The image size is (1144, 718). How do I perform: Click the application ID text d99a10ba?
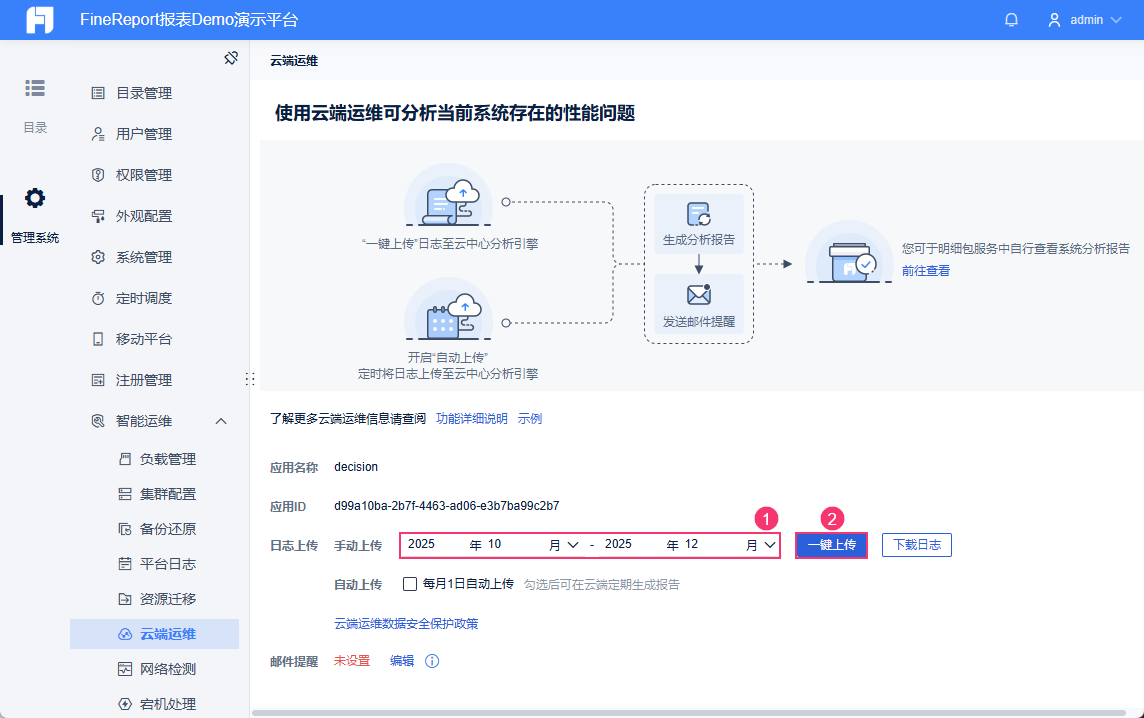click(x=447, y=506)
